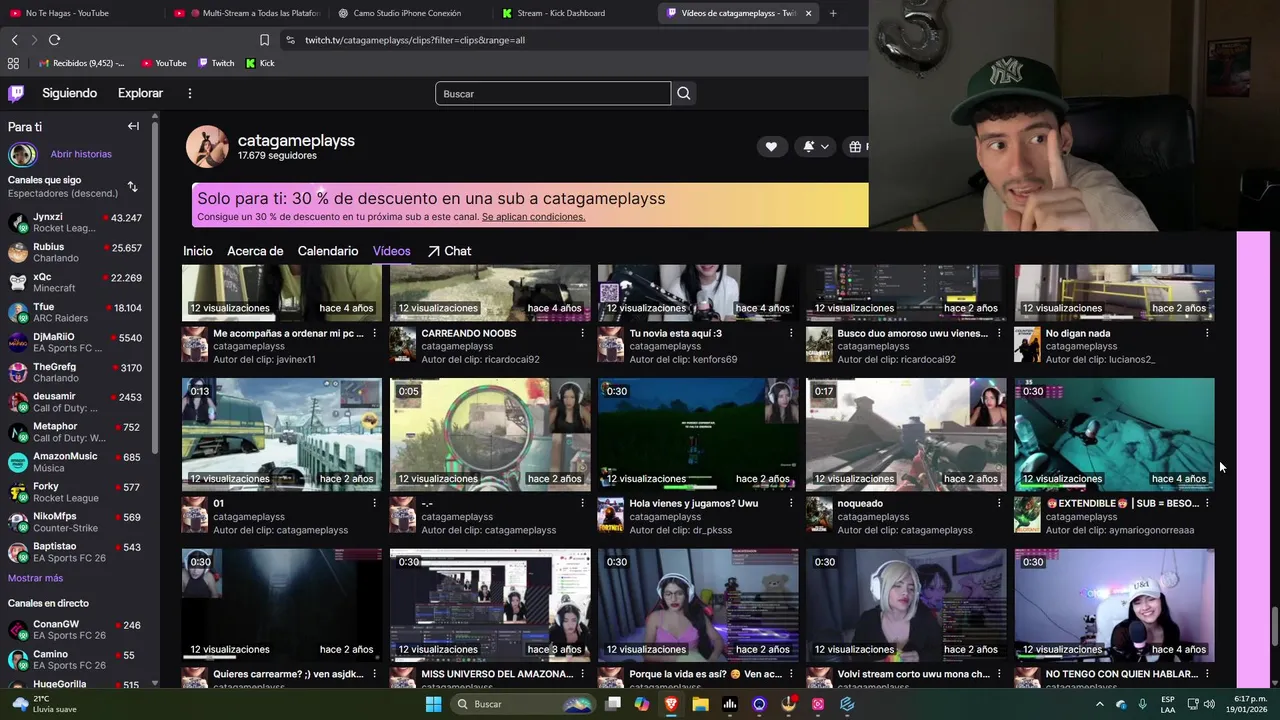Sort followed channels using the arrows icon
The height and width of the screenshot is (720, 1280).
(132, 187)
